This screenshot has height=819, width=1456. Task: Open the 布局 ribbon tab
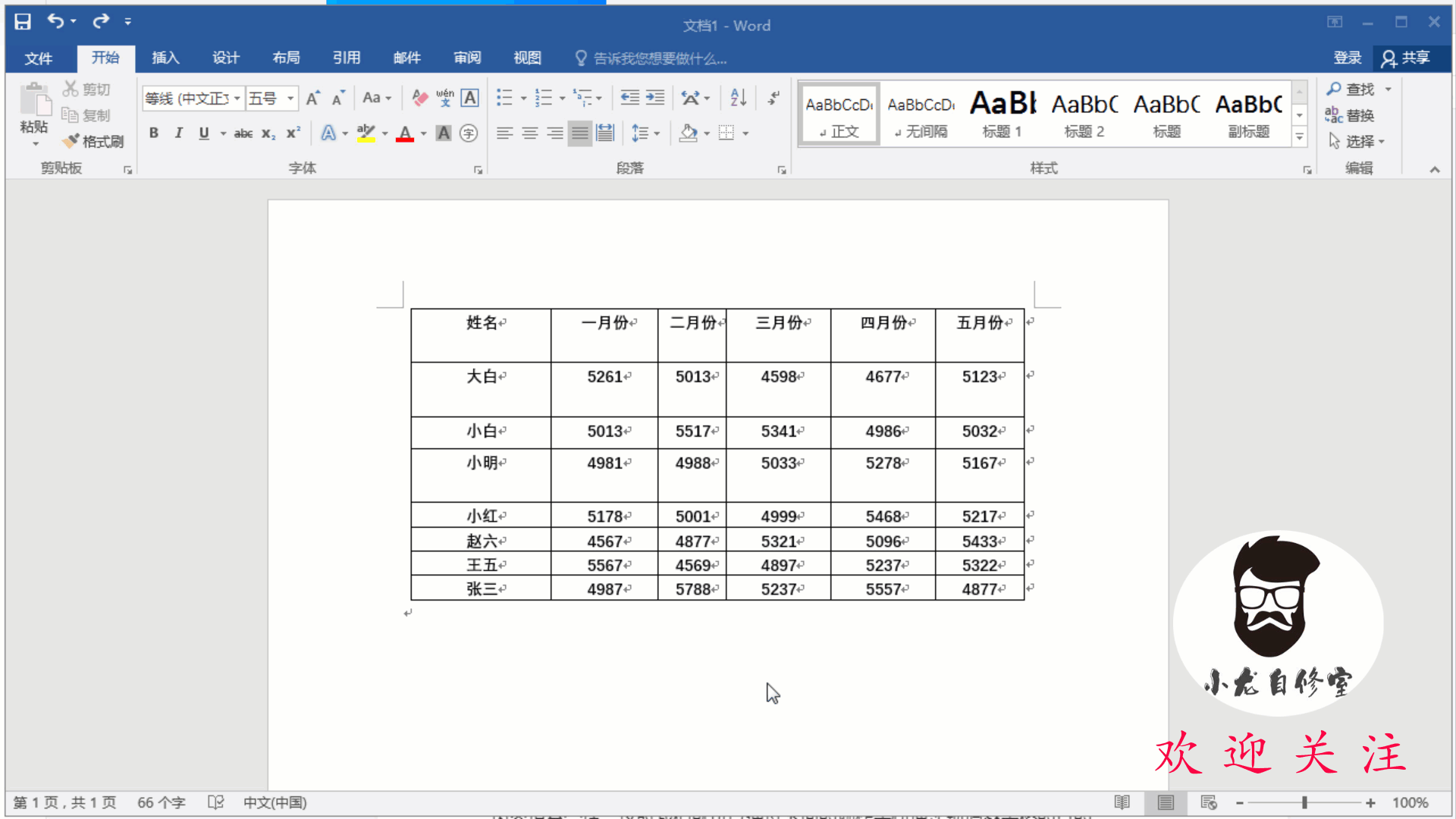click(286, 58)
